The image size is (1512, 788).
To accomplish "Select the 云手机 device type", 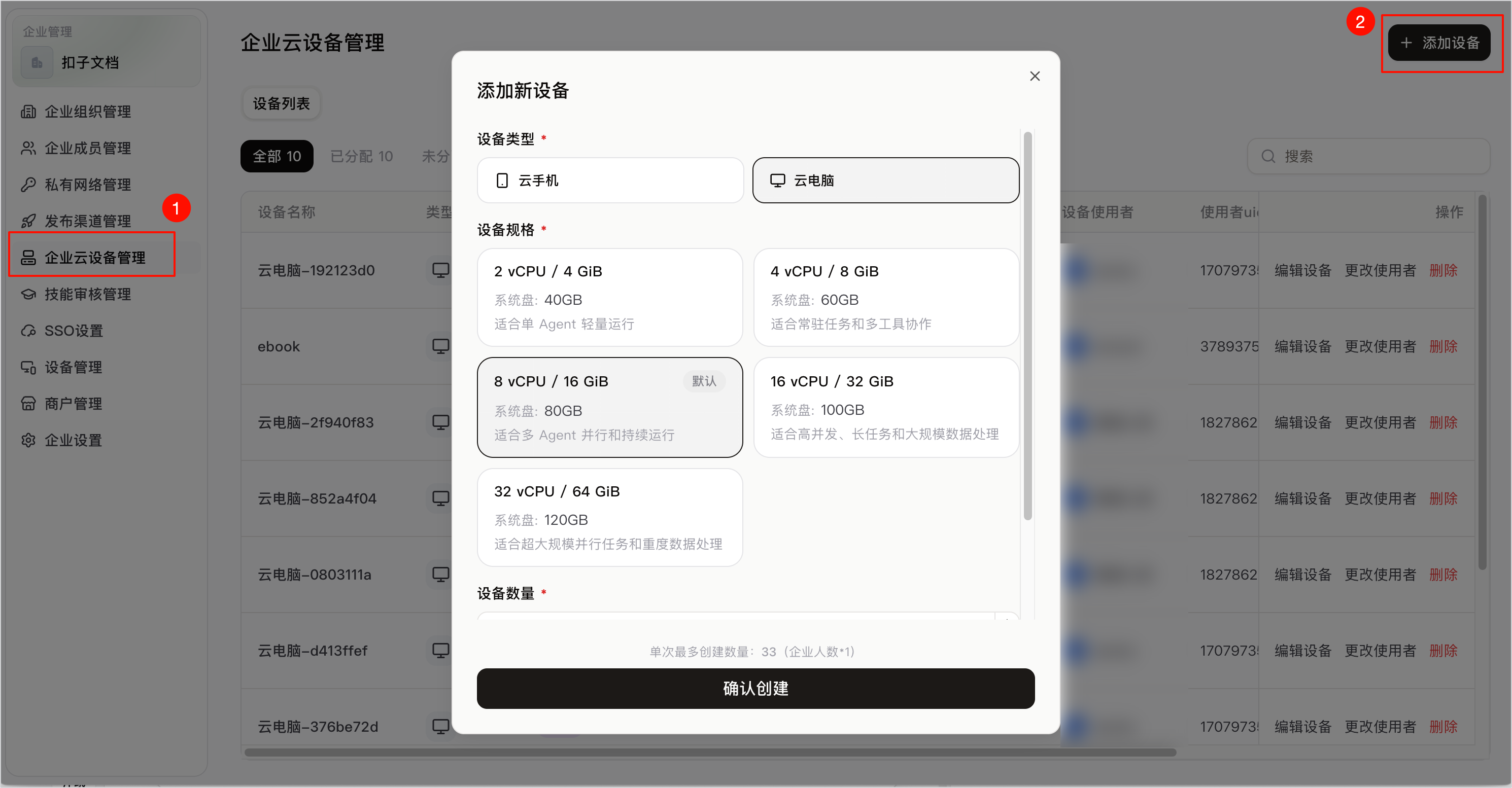I will click(610, 180).
